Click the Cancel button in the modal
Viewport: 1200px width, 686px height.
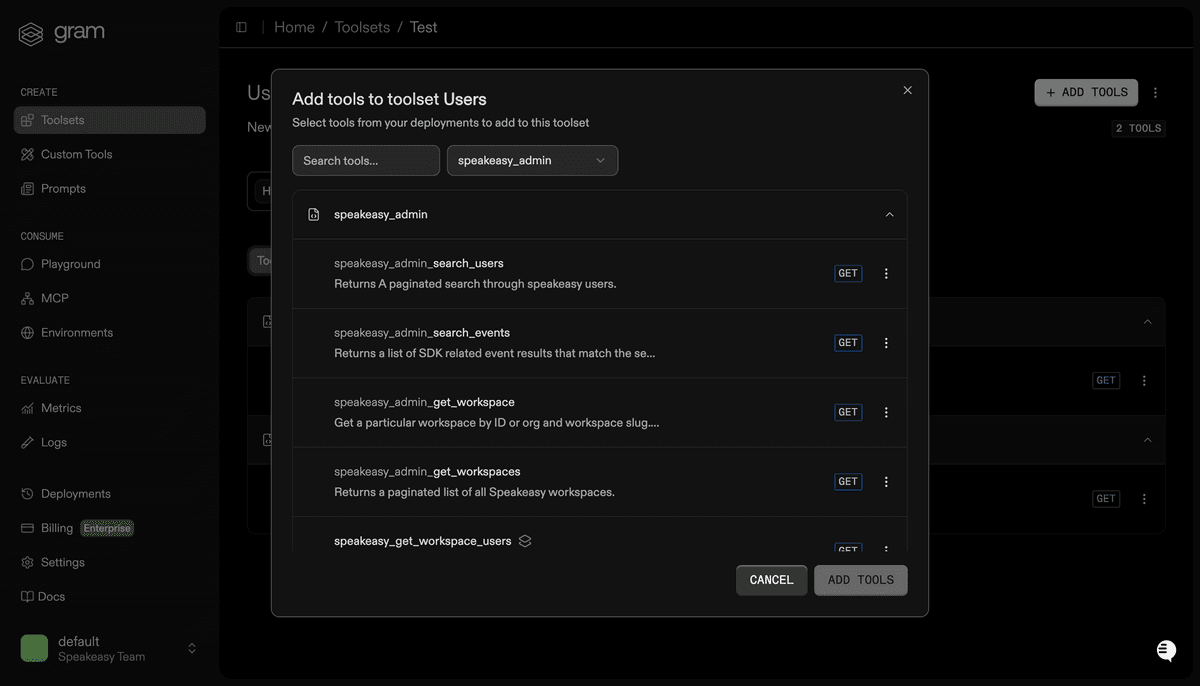click(771, 579)
